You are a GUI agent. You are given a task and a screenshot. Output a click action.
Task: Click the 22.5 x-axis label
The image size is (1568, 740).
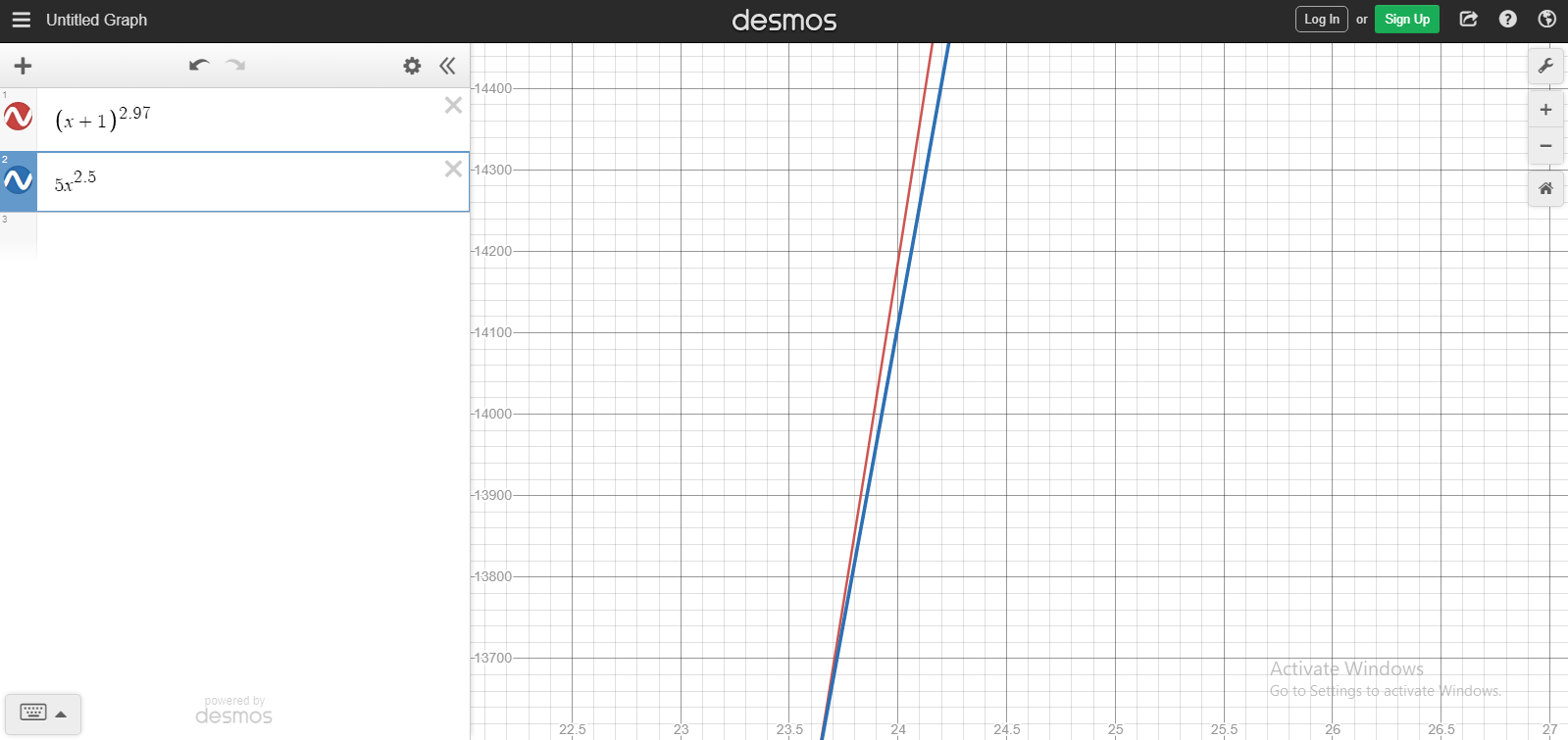tap(573, 729)
